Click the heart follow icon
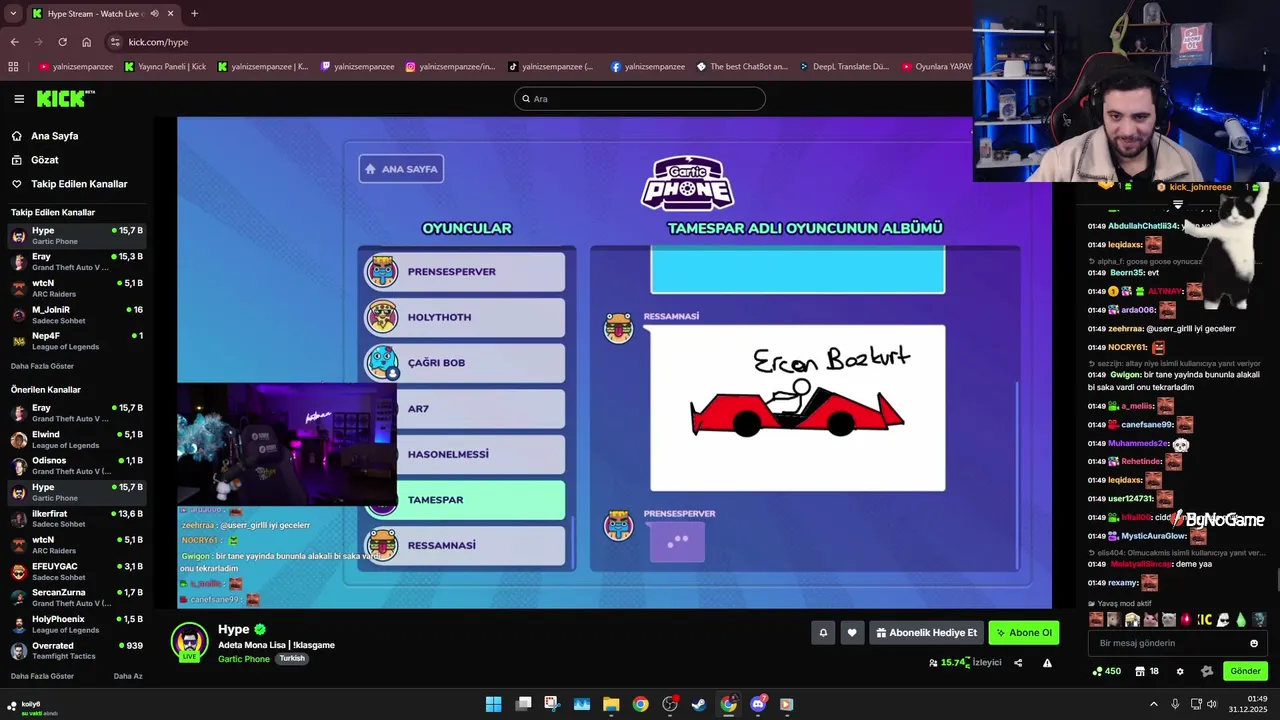Screen dimensions: 1280x720 (x=852, y=632)
